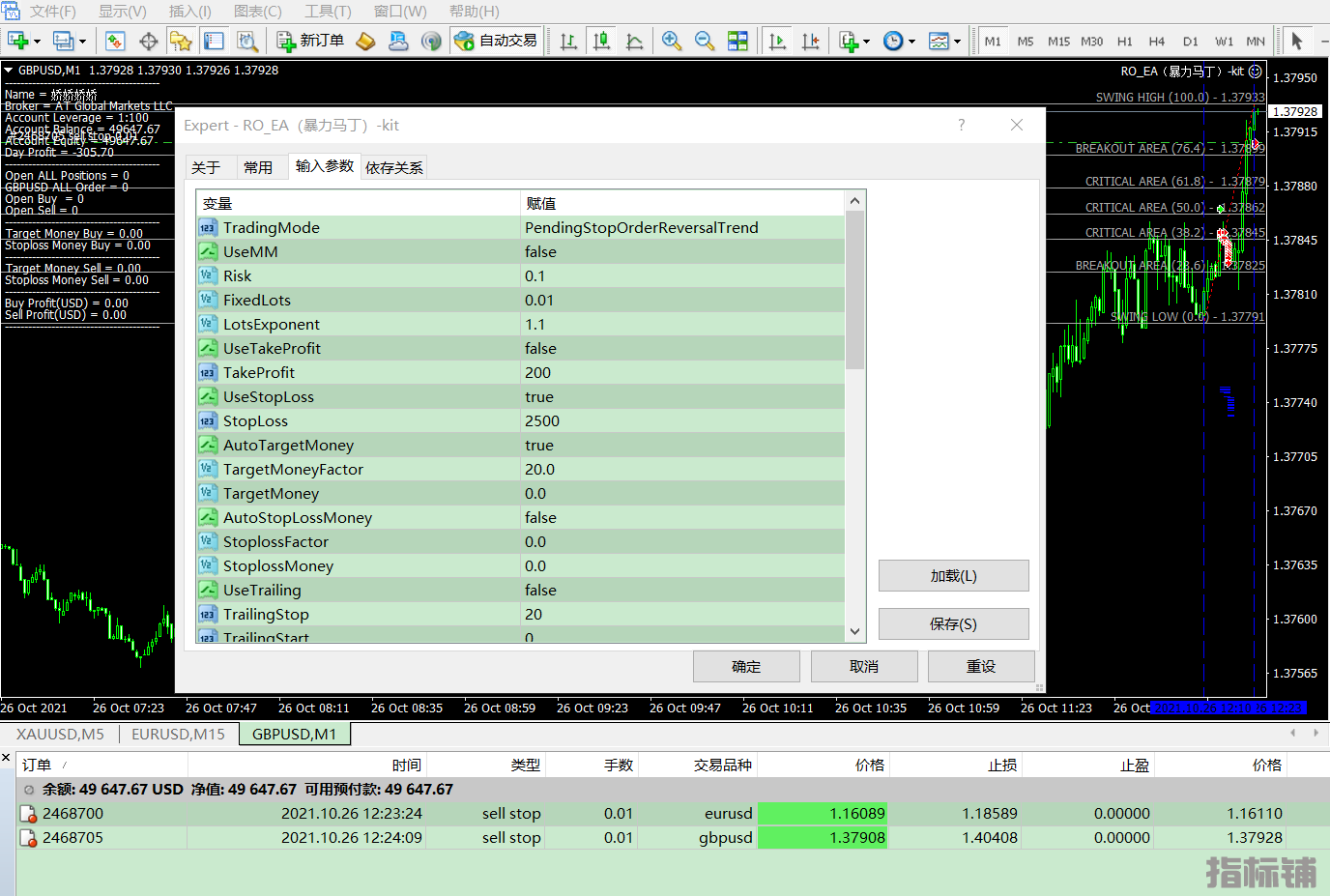The image size is (1330, 896).
Task: Toggle the AutoTrading (自动交易) button
Action: pos(496,41)
